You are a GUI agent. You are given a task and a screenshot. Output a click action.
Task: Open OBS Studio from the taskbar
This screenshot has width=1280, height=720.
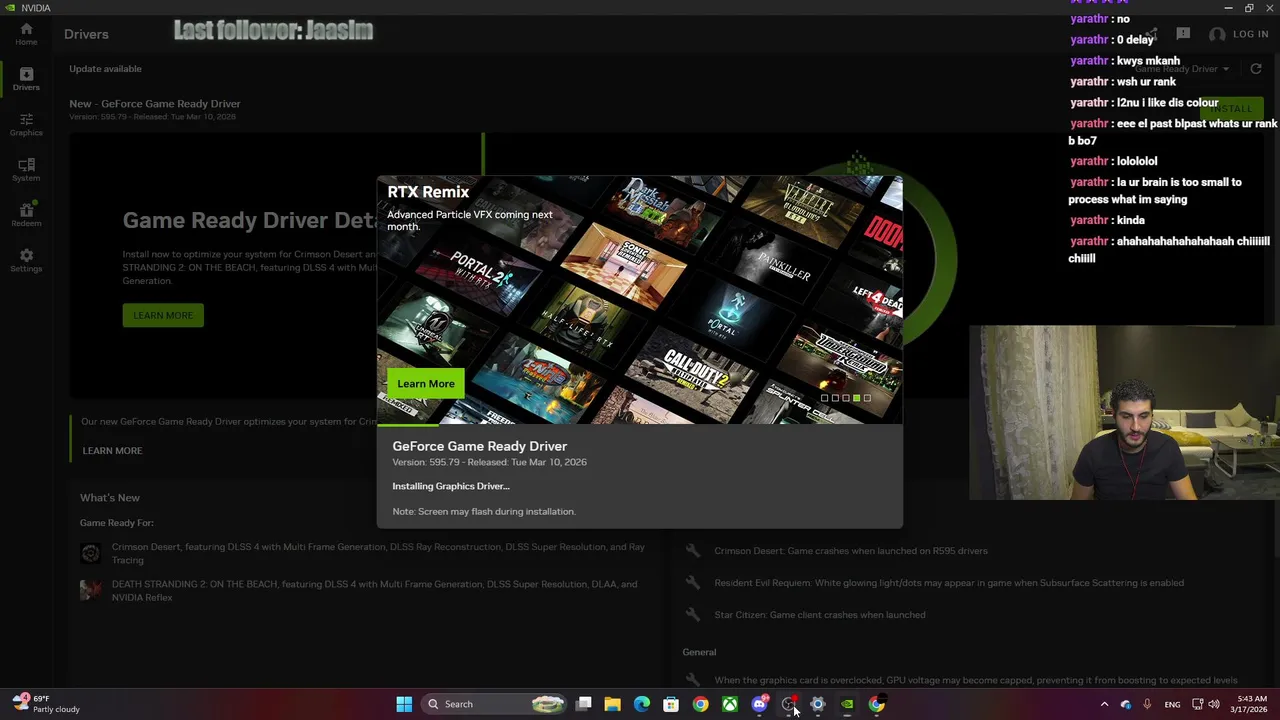pyautogui.click(x=788, y=704)
